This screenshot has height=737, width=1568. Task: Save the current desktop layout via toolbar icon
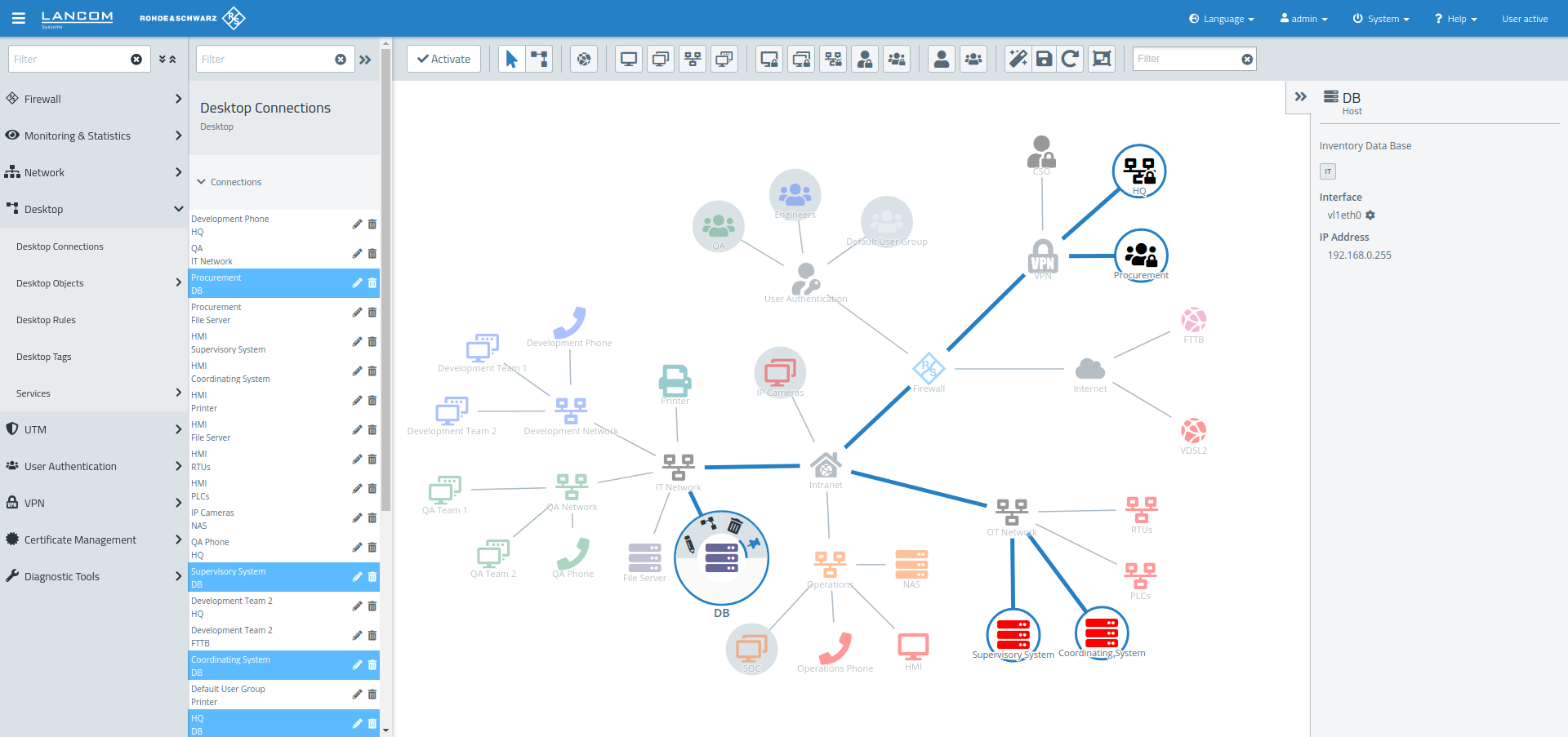pos(1044,58)
